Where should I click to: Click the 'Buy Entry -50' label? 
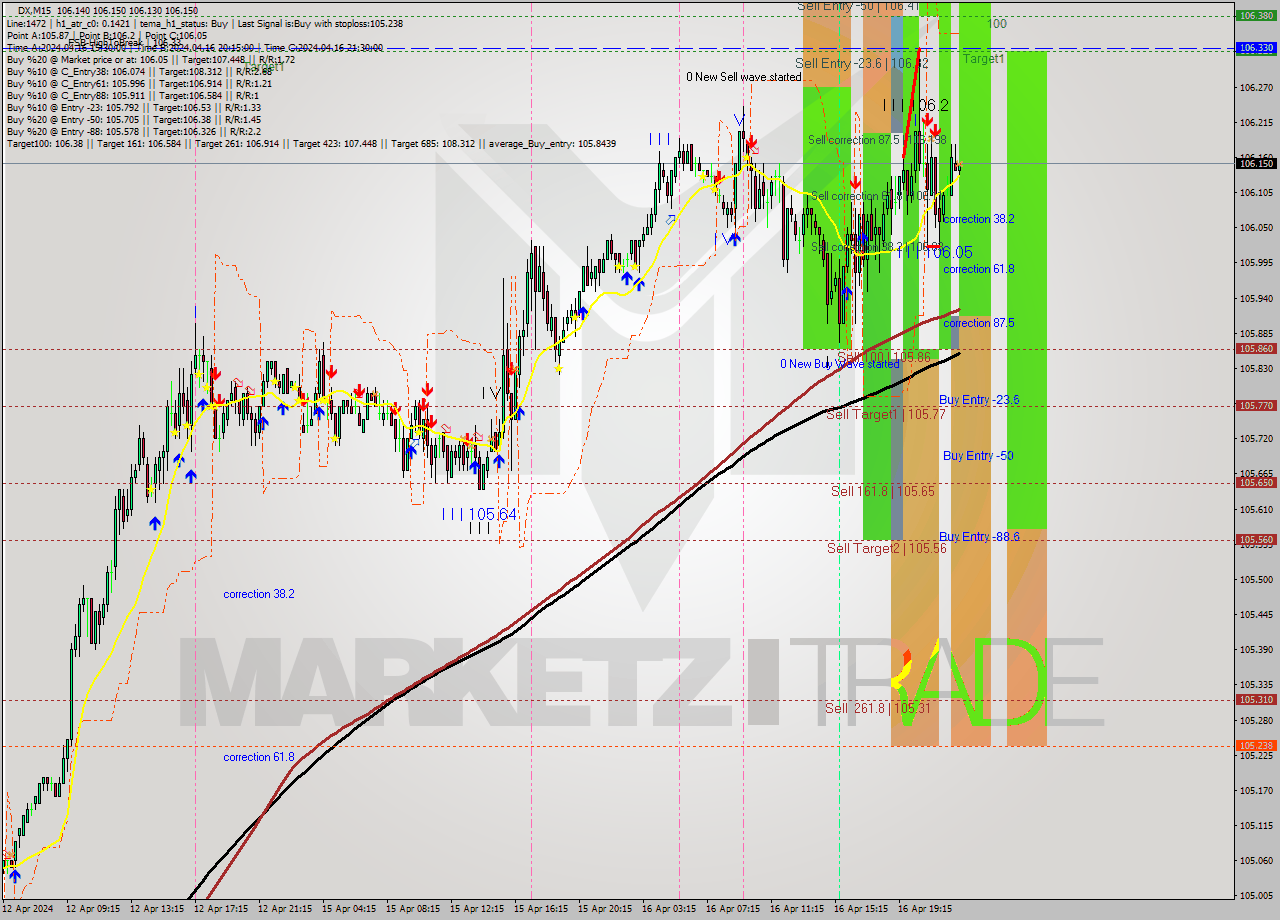point(978,456)
